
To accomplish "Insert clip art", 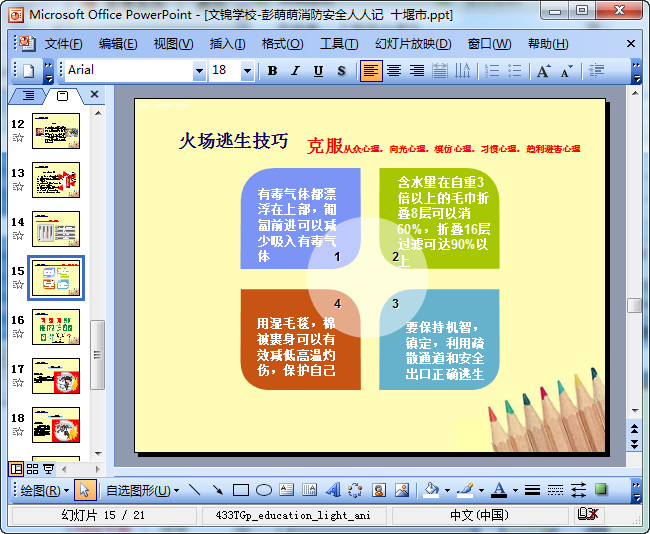I will [x=378, y=490].
